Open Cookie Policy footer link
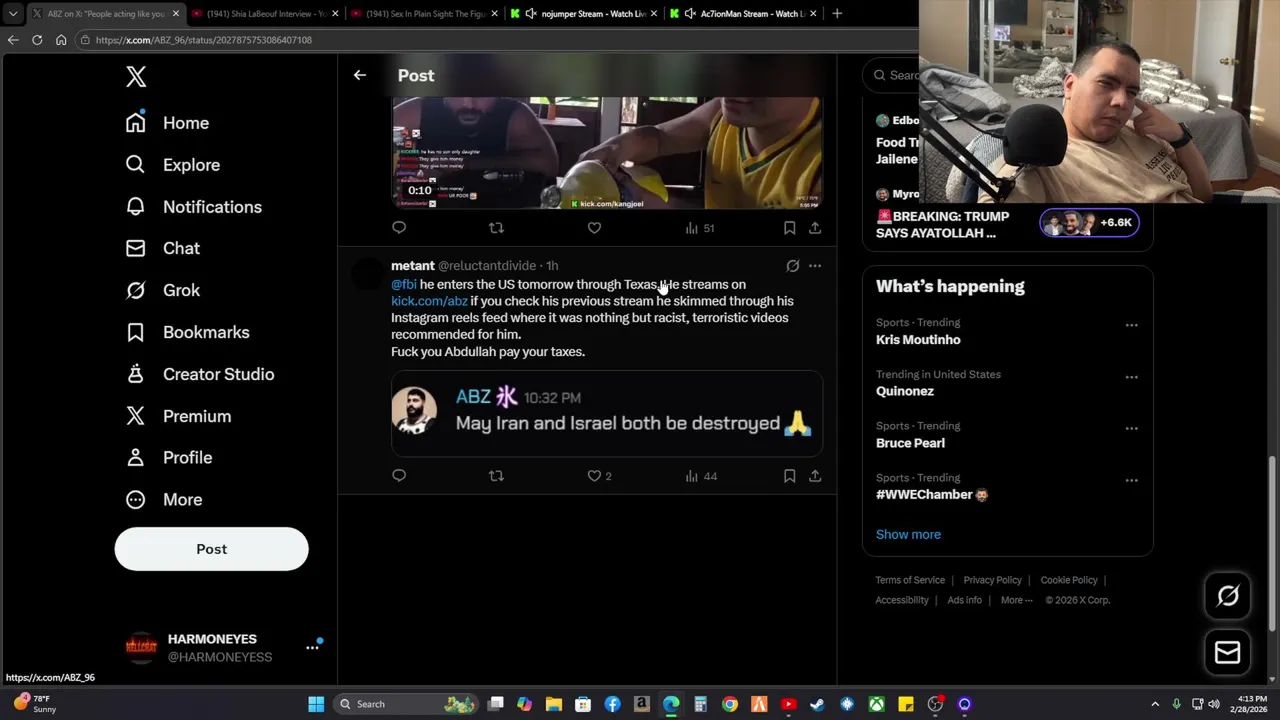 click(1069, 580)
